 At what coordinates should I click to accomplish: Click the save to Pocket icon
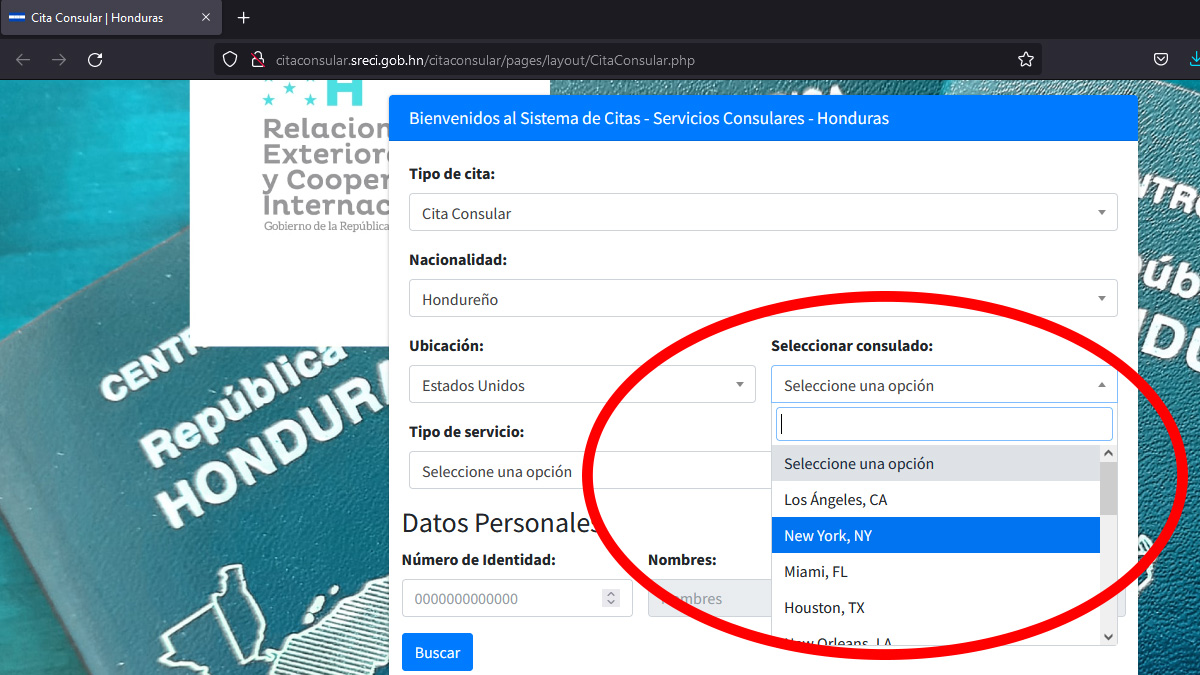[1161, 59]
